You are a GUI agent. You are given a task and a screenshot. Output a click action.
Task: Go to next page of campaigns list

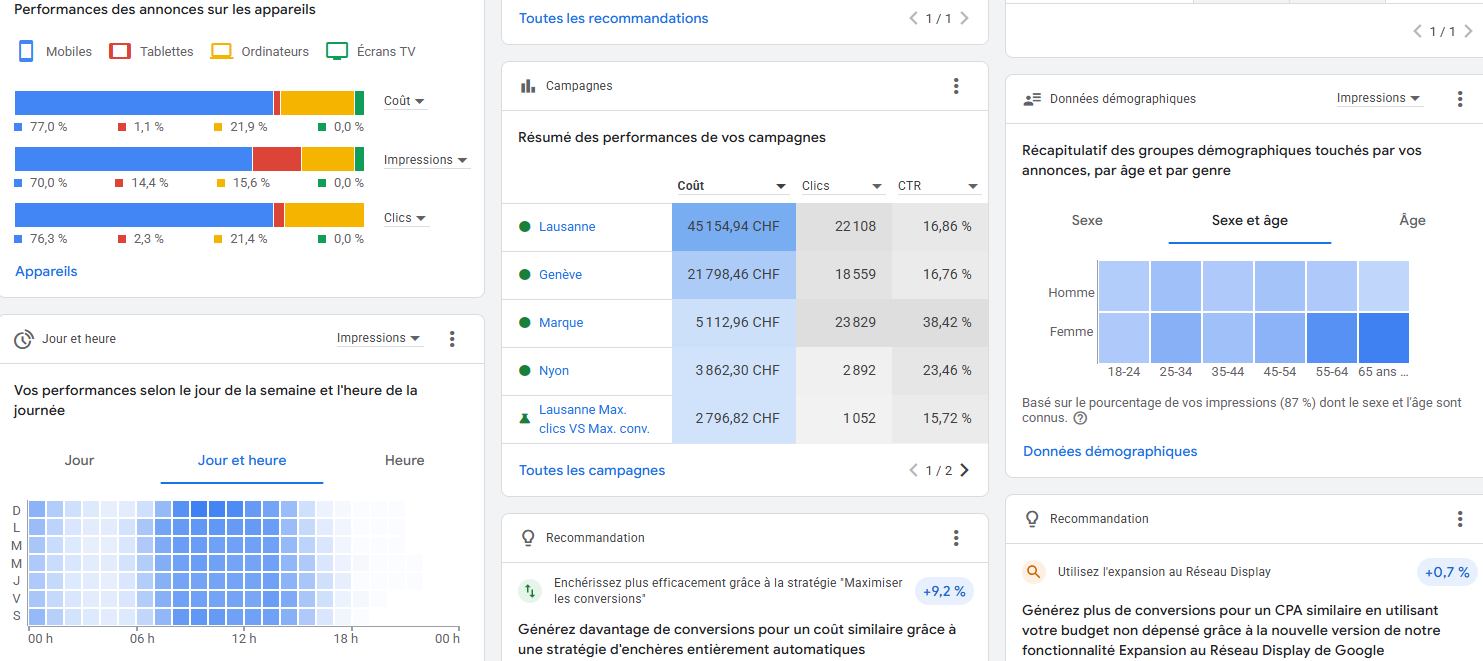[964, 470]
